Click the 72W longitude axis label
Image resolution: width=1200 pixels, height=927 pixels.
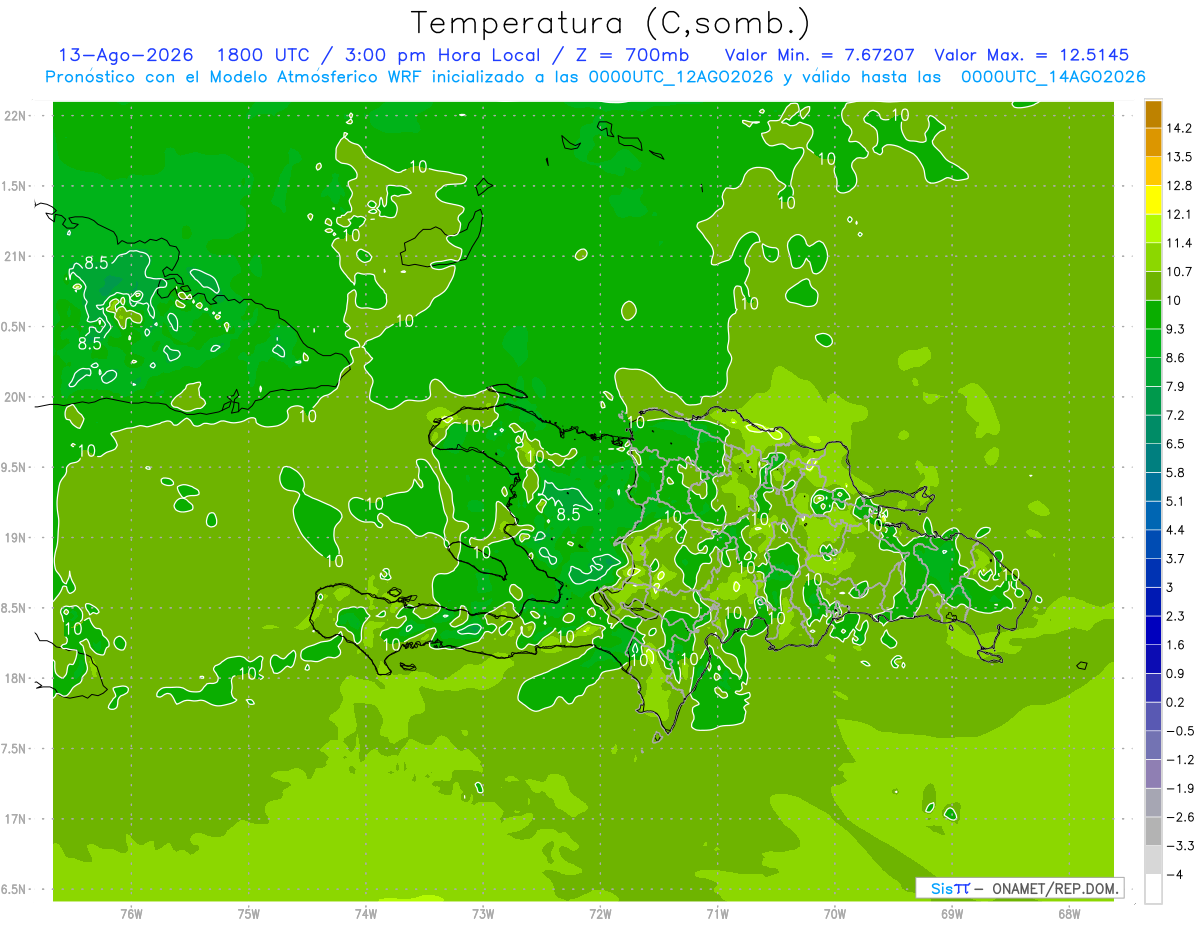601,913
